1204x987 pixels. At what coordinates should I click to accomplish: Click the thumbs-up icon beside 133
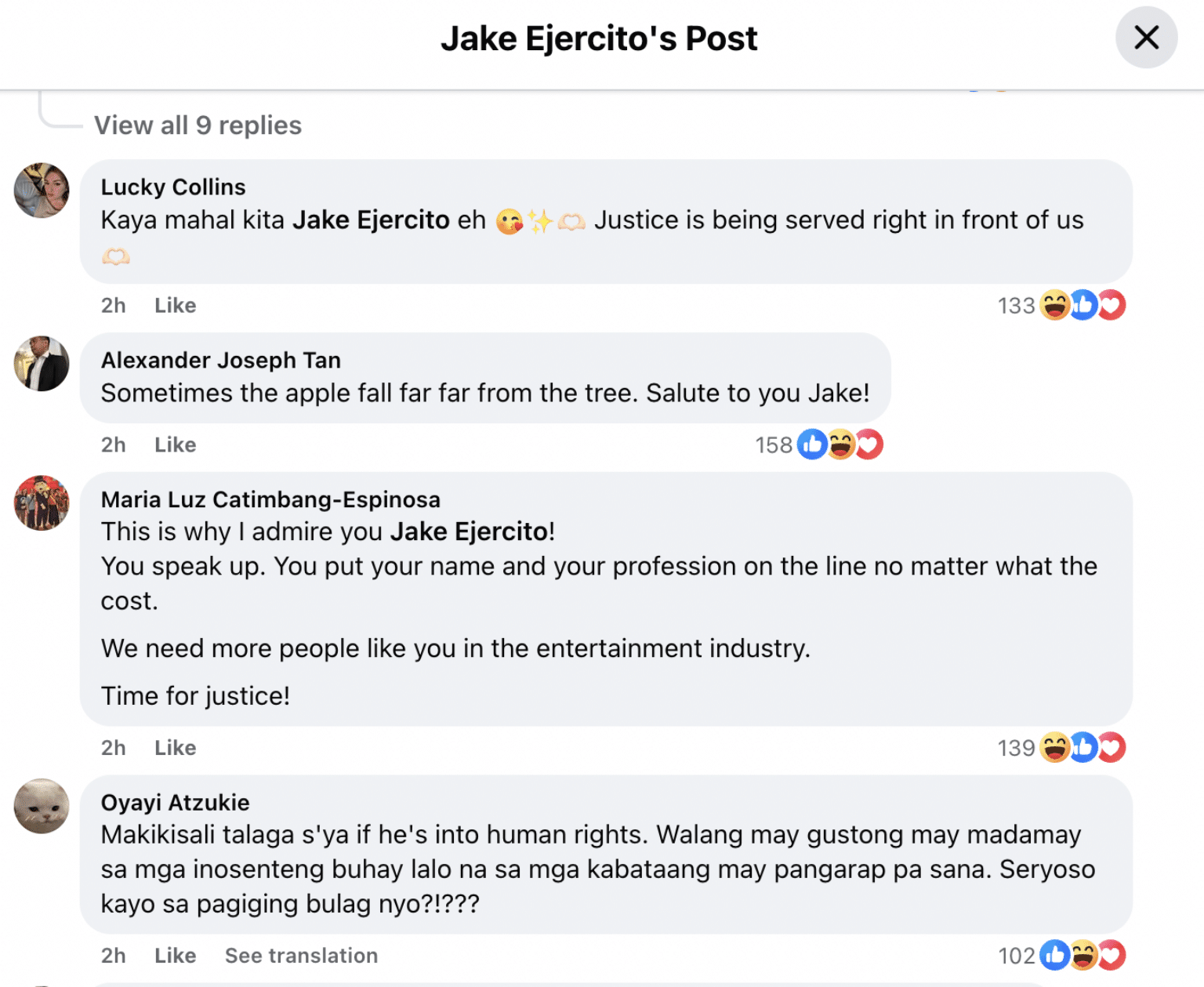tap(1083, 305)
